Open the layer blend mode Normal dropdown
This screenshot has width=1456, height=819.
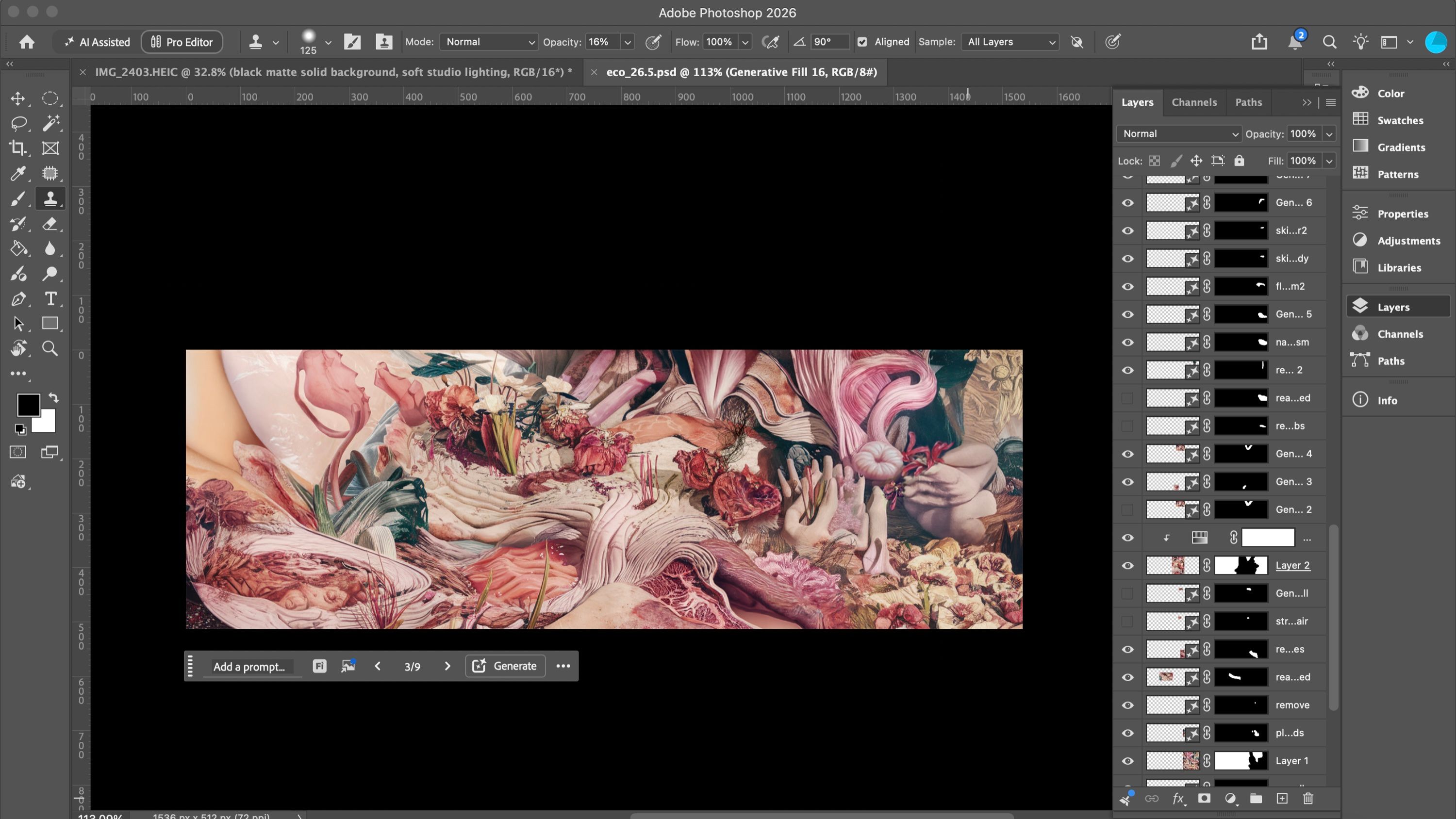(x=1179, y=134)
